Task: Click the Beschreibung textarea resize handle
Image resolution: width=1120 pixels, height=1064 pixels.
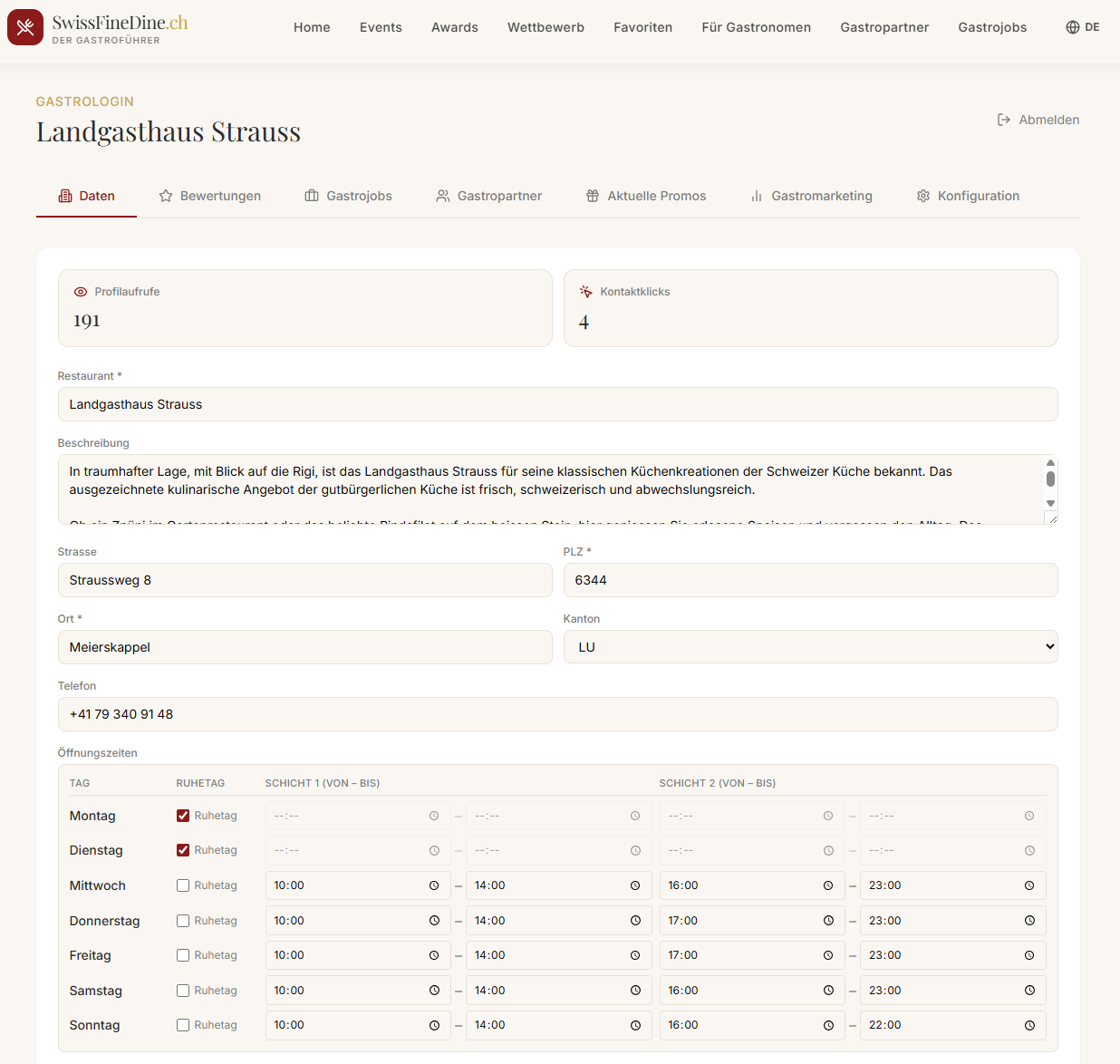Action: [1051, 517]
